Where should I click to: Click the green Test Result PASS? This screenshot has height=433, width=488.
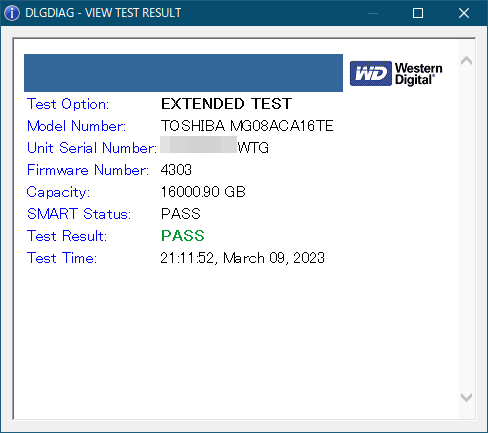183,236
